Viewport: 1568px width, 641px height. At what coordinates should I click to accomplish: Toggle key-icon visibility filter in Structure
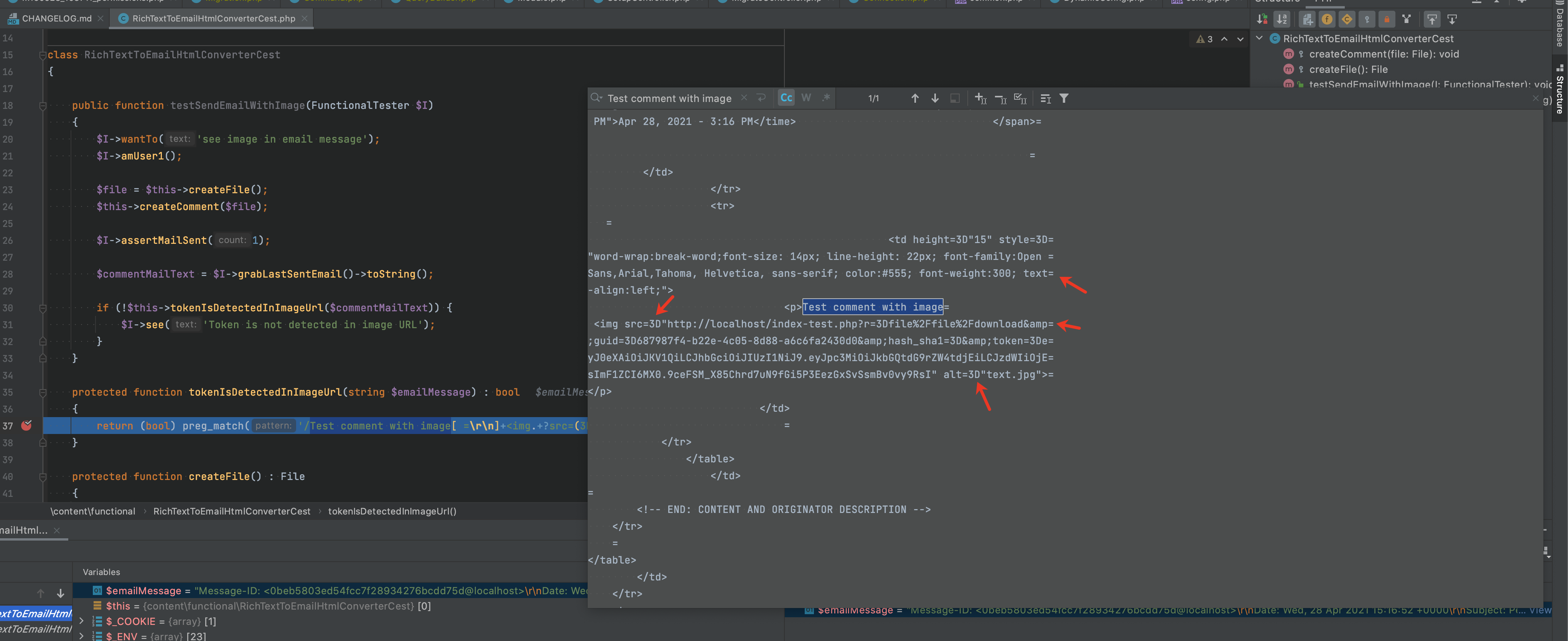coord(1367,20)
